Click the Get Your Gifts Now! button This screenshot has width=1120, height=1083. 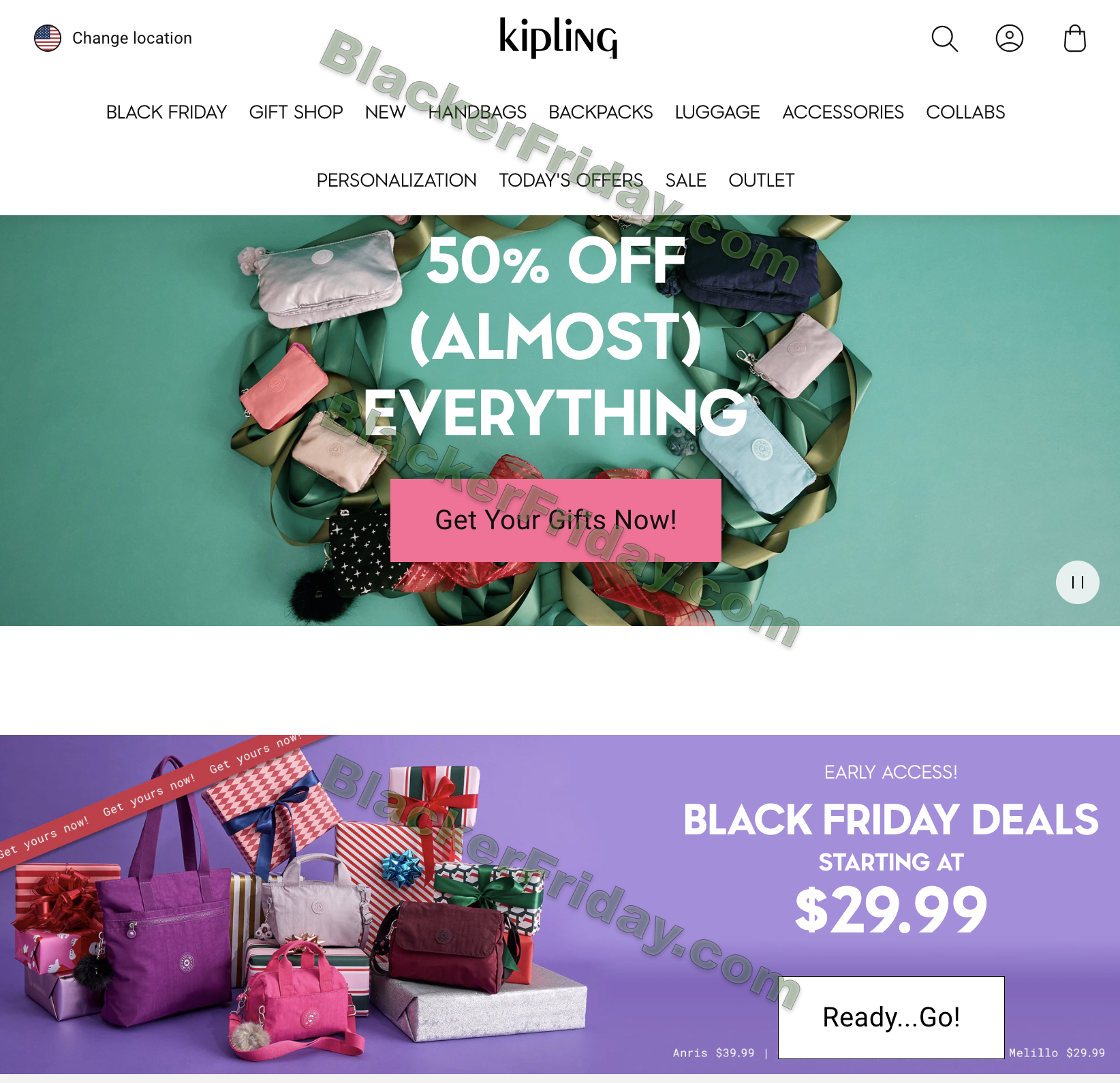tap(556, 520)
